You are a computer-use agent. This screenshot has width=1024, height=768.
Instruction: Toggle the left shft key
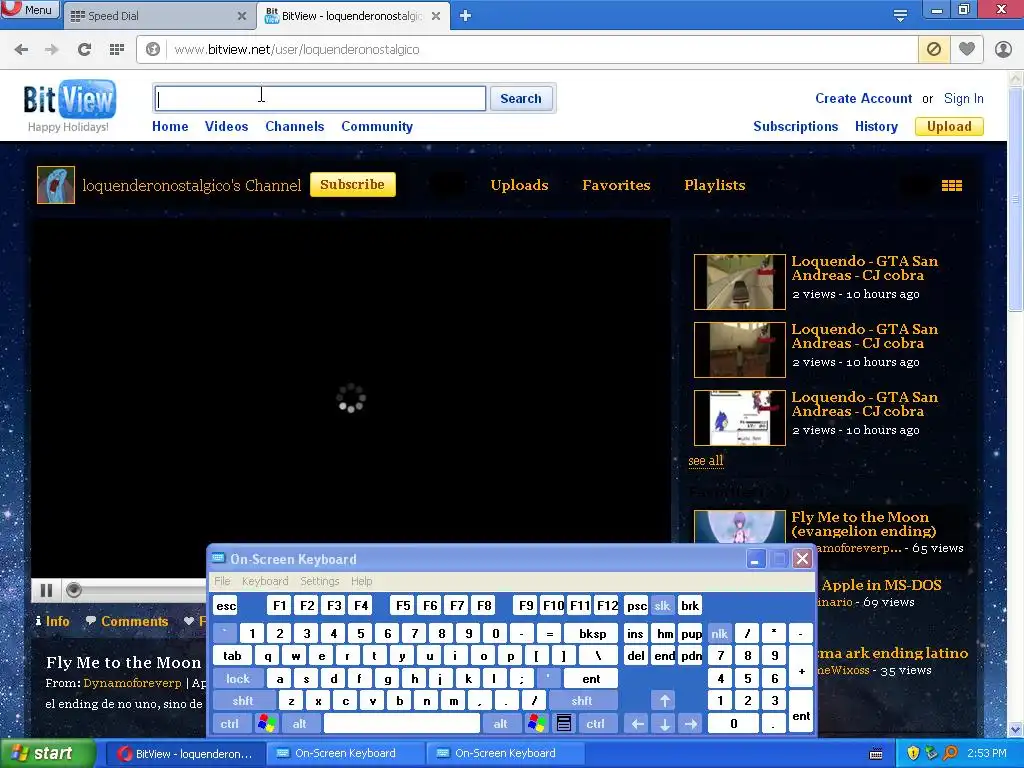243,701
